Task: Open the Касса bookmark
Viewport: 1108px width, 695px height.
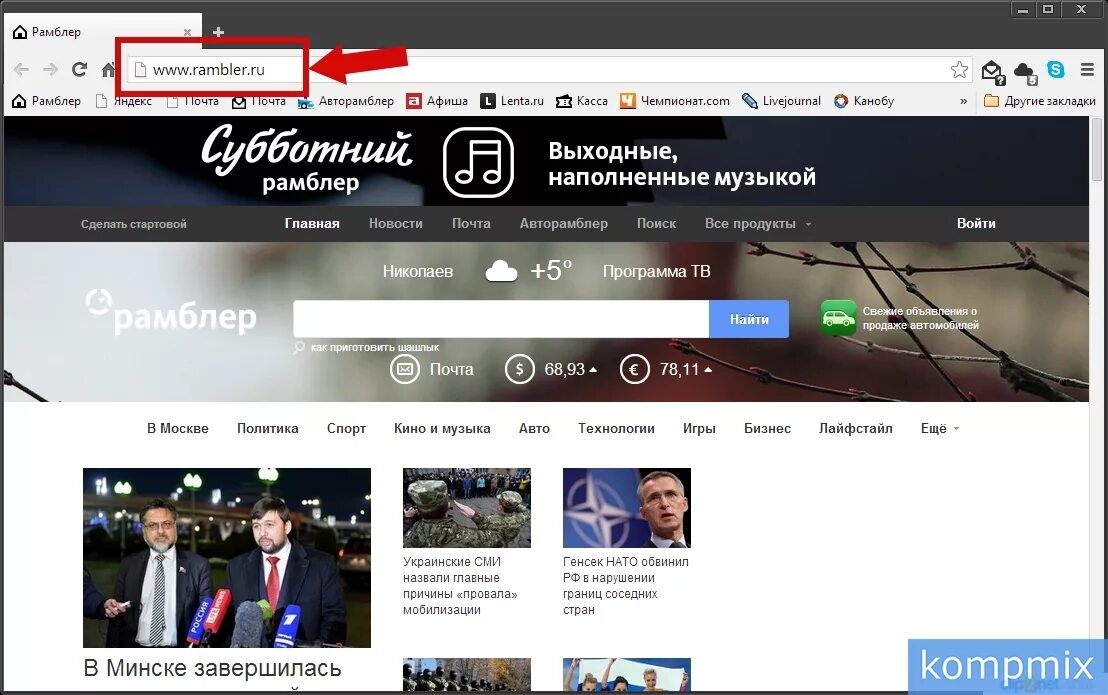Action: click(x=582, y=101)
